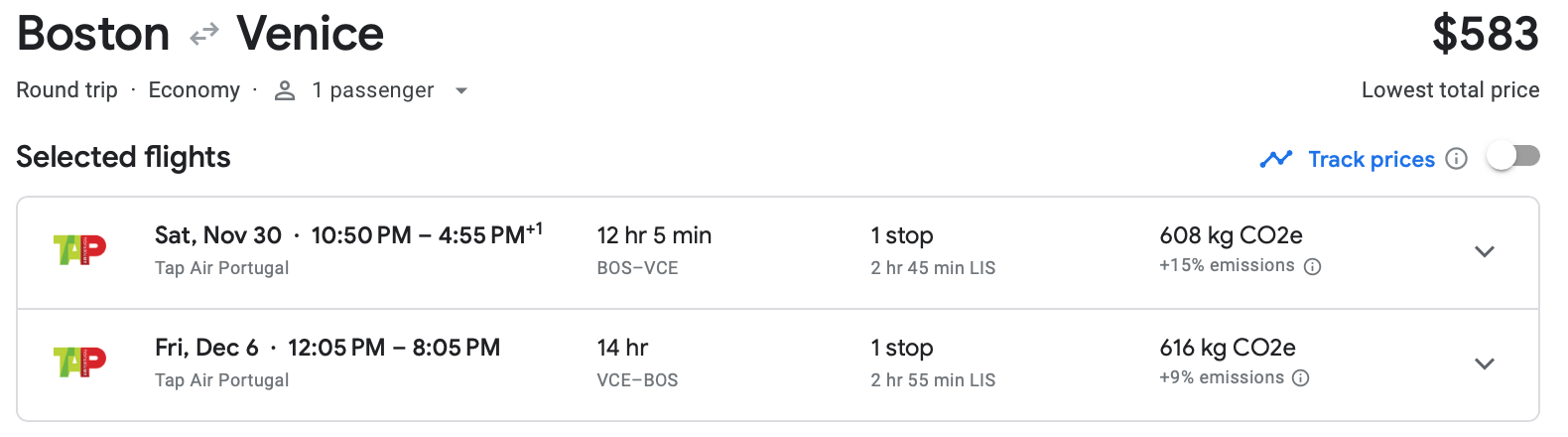Click the $583 lowest total price
Viewport: 1568px width, 437px height.
1485,35
